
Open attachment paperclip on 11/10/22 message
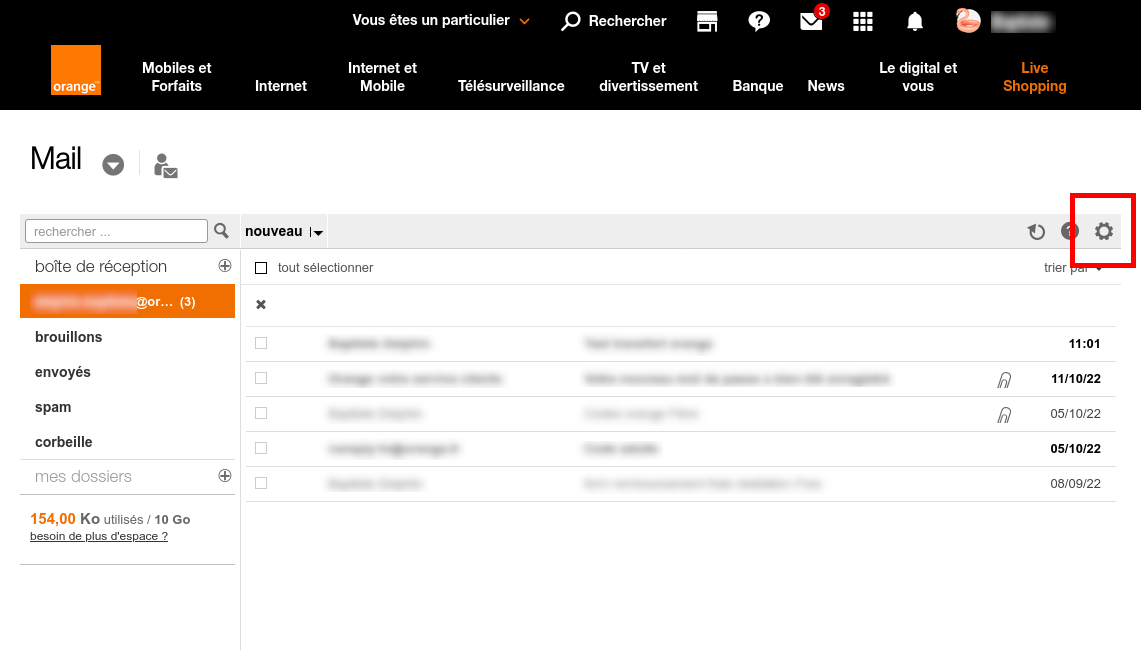point(1004,379)
